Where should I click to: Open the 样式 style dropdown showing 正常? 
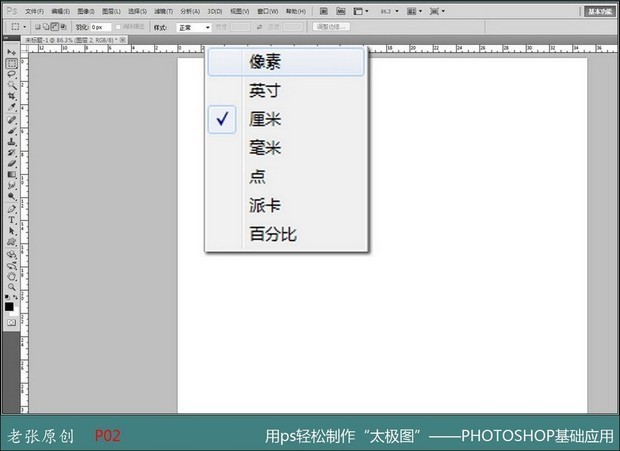194,27
